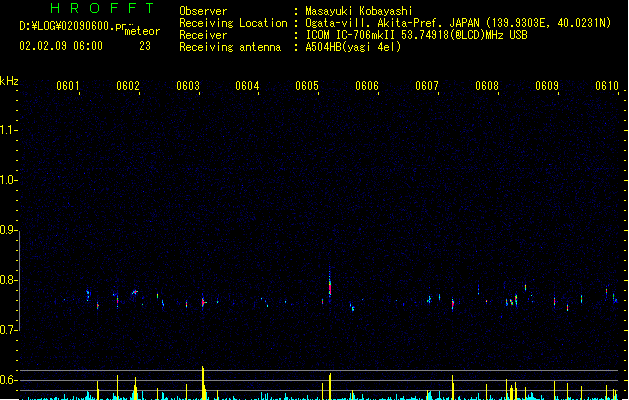The image size is (629, 400).
Task: Click the 0603 time marker
Action: pos(188,86)
